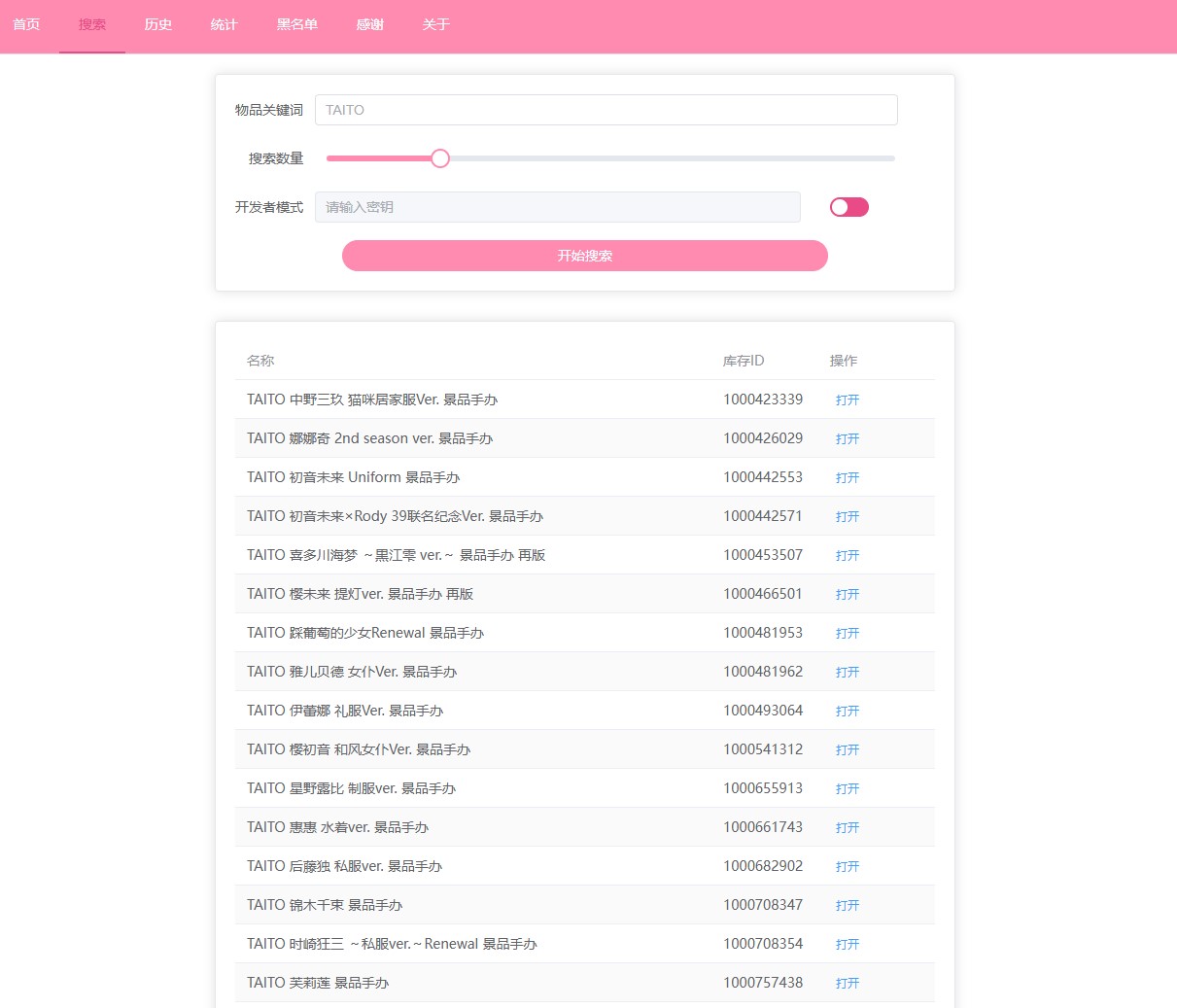1177x1008 pixels.
Task: Open link for 雅儿贝德 女仆Ver.
Action: coord(848,672)
